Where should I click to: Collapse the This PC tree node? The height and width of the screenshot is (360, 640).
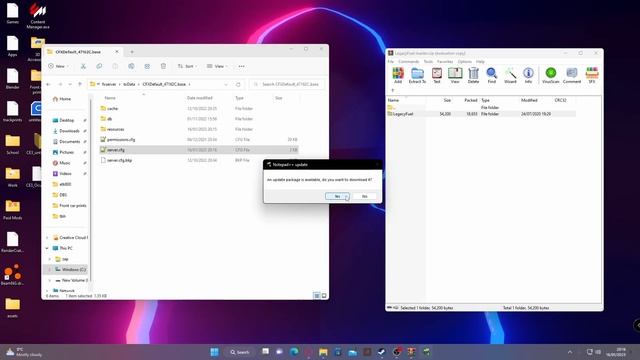pos(47,248)
